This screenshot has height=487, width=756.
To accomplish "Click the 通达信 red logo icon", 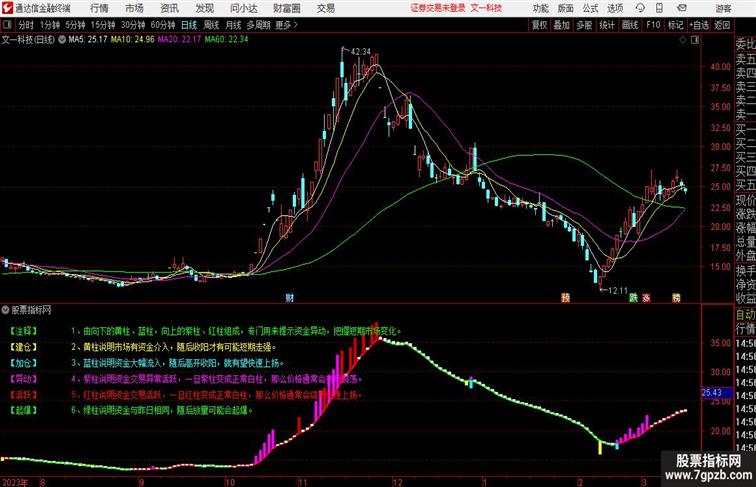I will click(x=7, y=8).
